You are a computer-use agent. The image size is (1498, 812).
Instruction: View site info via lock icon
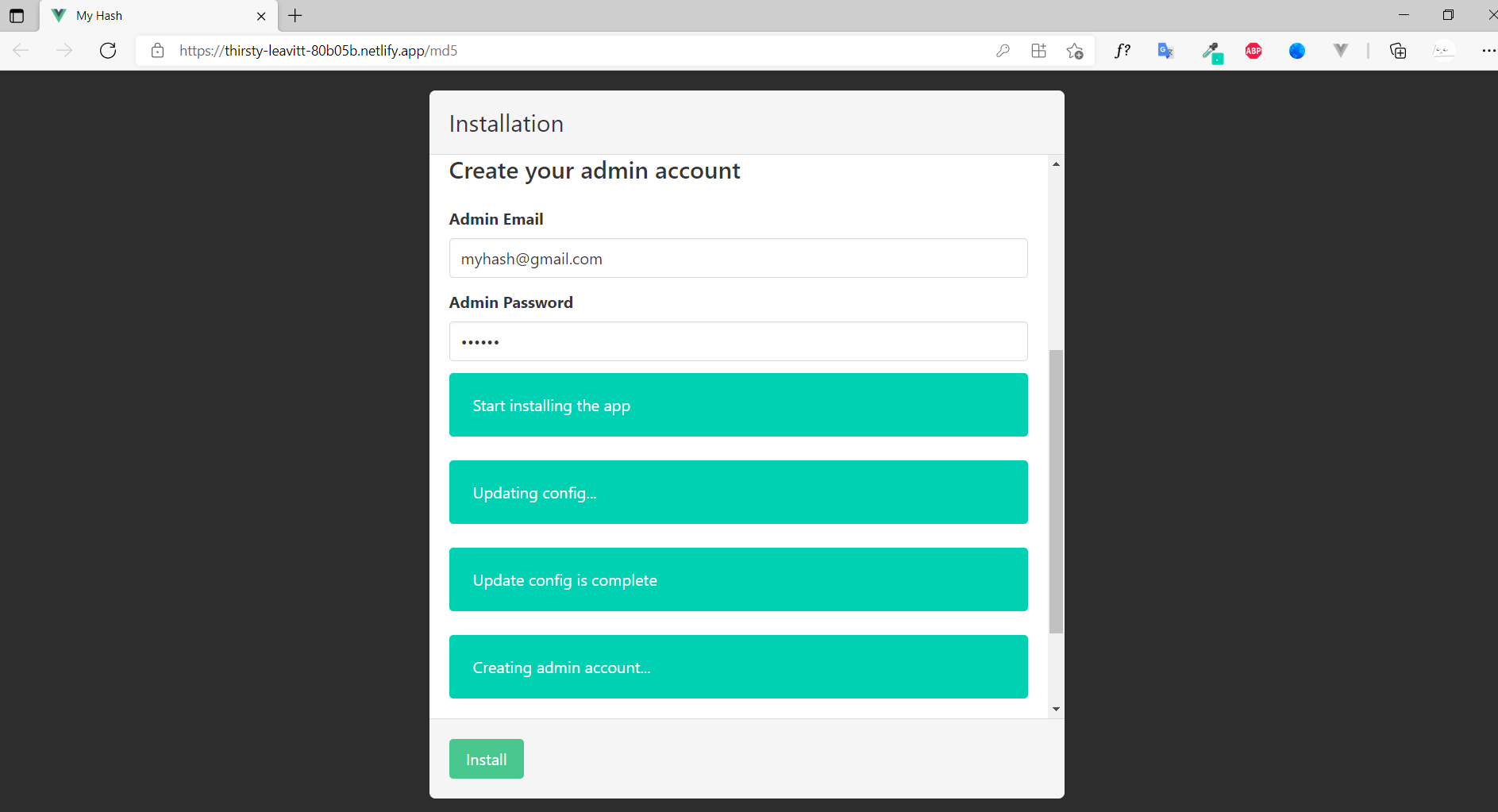point(158,51)
